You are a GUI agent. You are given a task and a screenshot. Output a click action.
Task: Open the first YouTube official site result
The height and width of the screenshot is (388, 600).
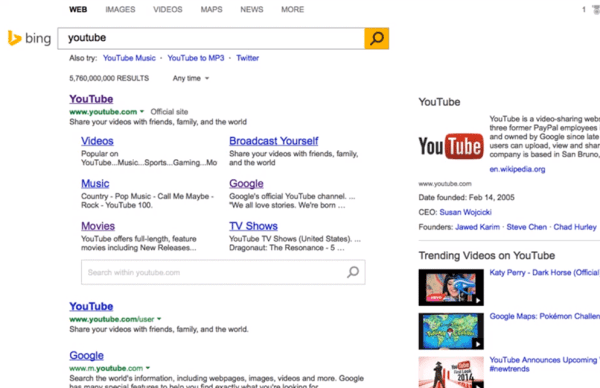[91, 99]
